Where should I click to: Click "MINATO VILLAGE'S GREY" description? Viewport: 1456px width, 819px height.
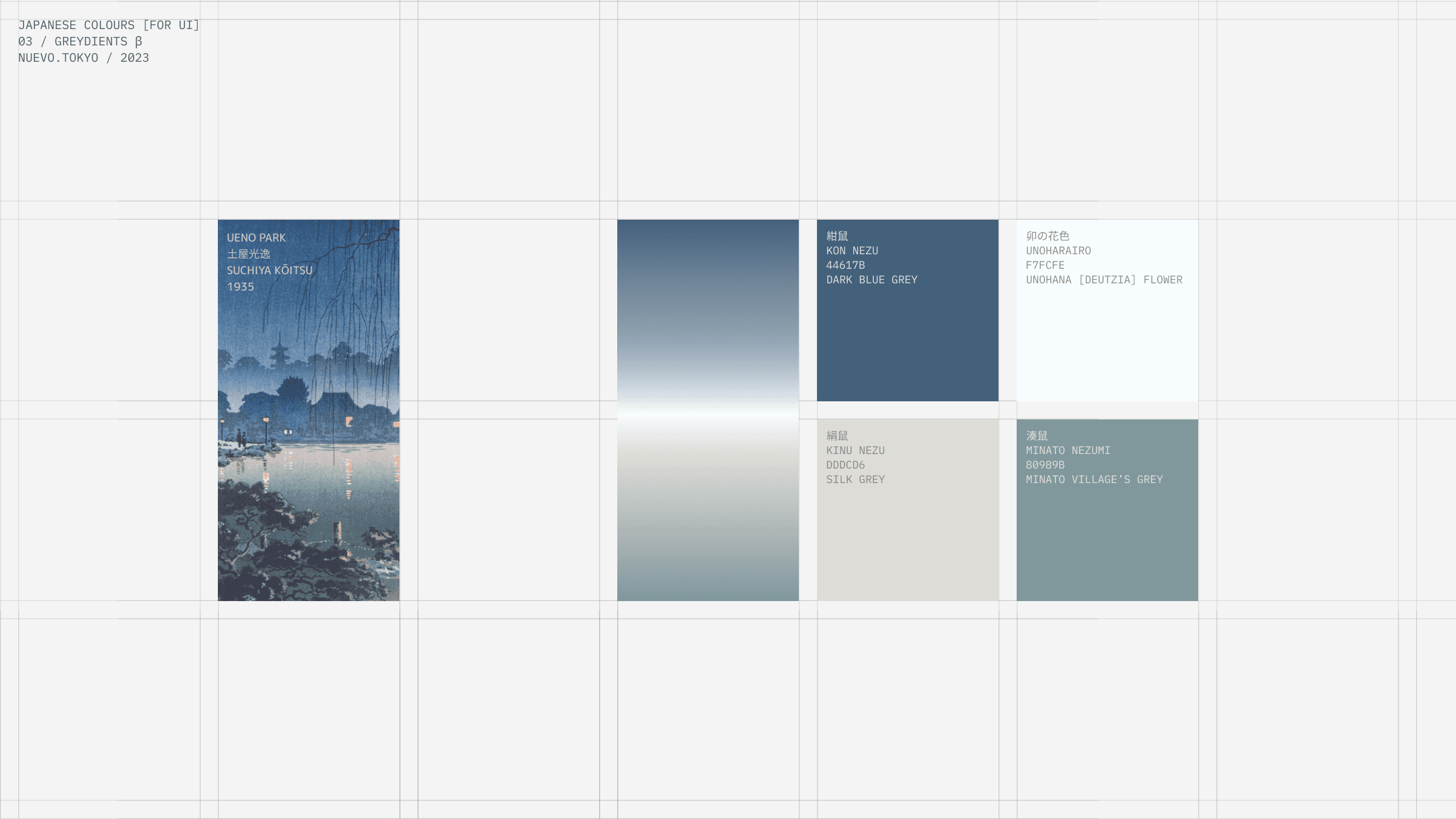pyautogui.click(x=1094, y=479)
